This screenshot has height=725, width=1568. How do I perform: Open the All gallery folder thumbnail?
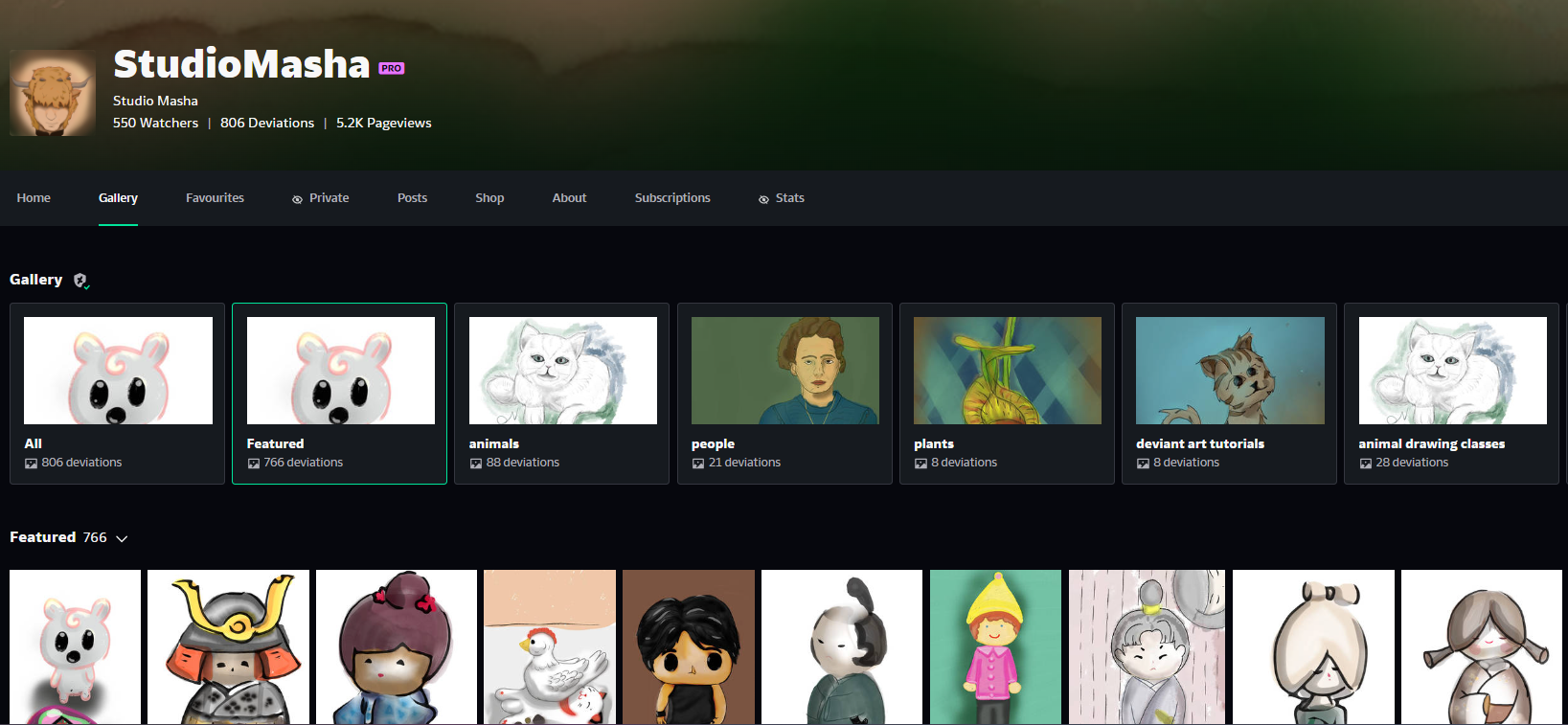[x=118, y=371]
